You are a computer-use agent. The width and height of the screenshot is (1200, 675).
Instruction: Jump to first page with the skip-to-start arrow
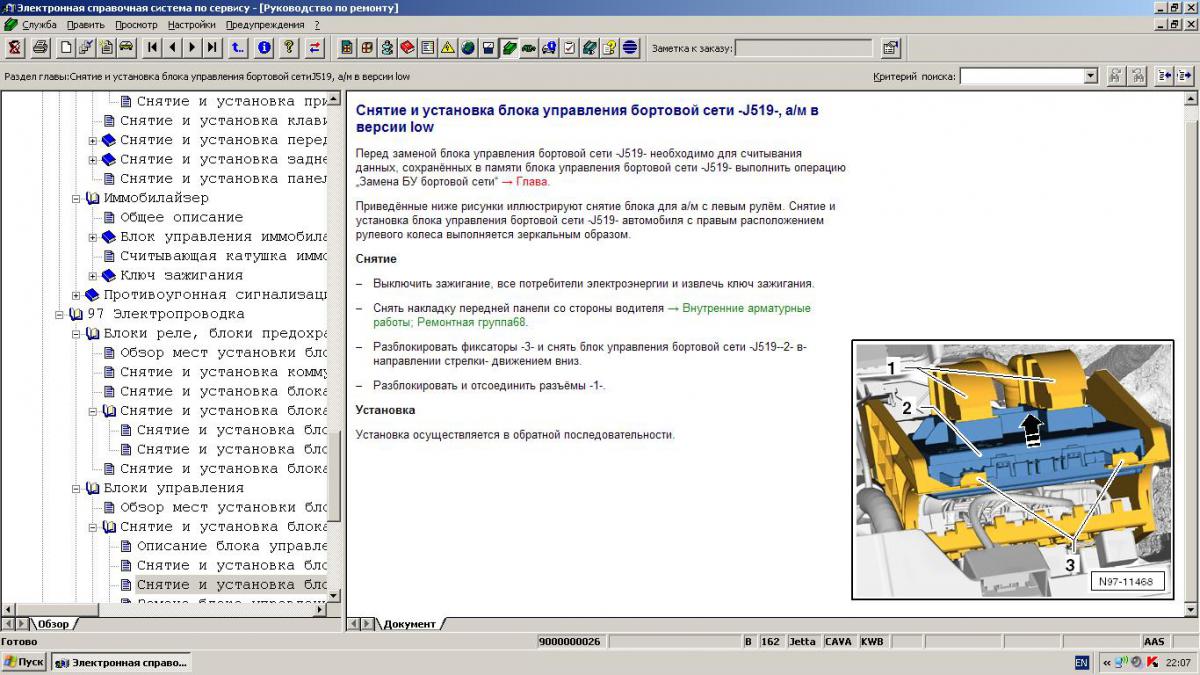[152, 47]
